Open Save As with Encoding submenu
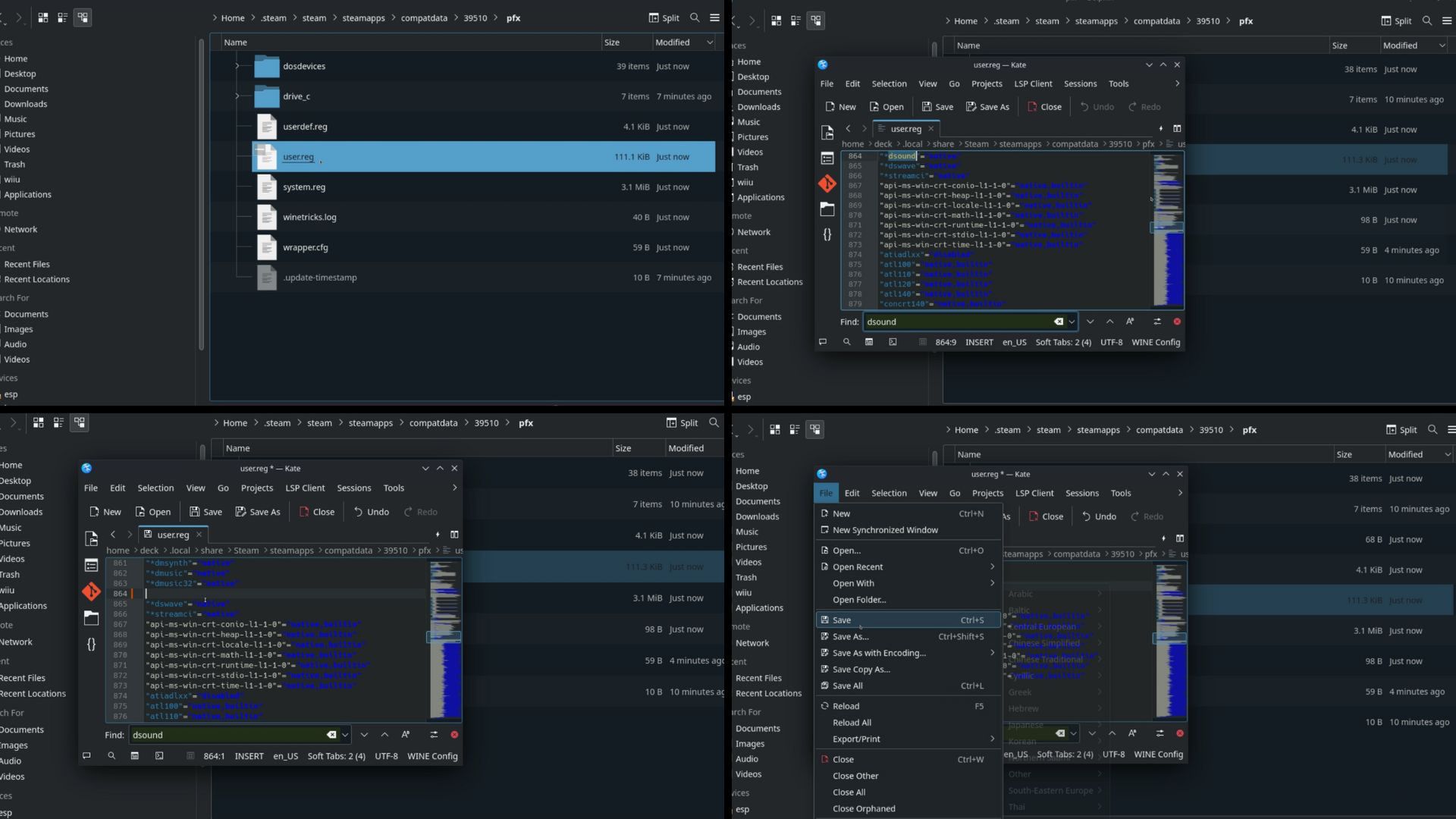Screen dimensions: 1456x819 879,653
